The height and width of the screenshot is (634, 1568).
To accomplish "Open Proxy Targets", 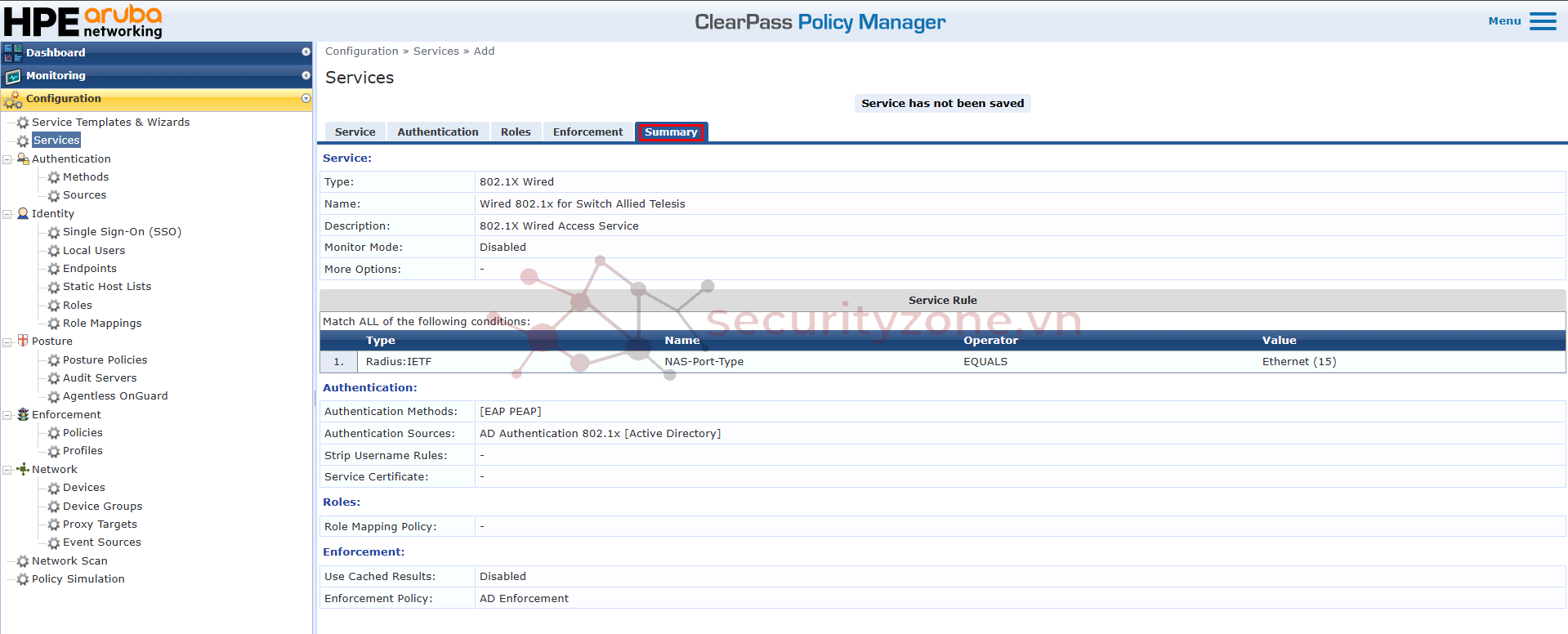I will 100,525.
